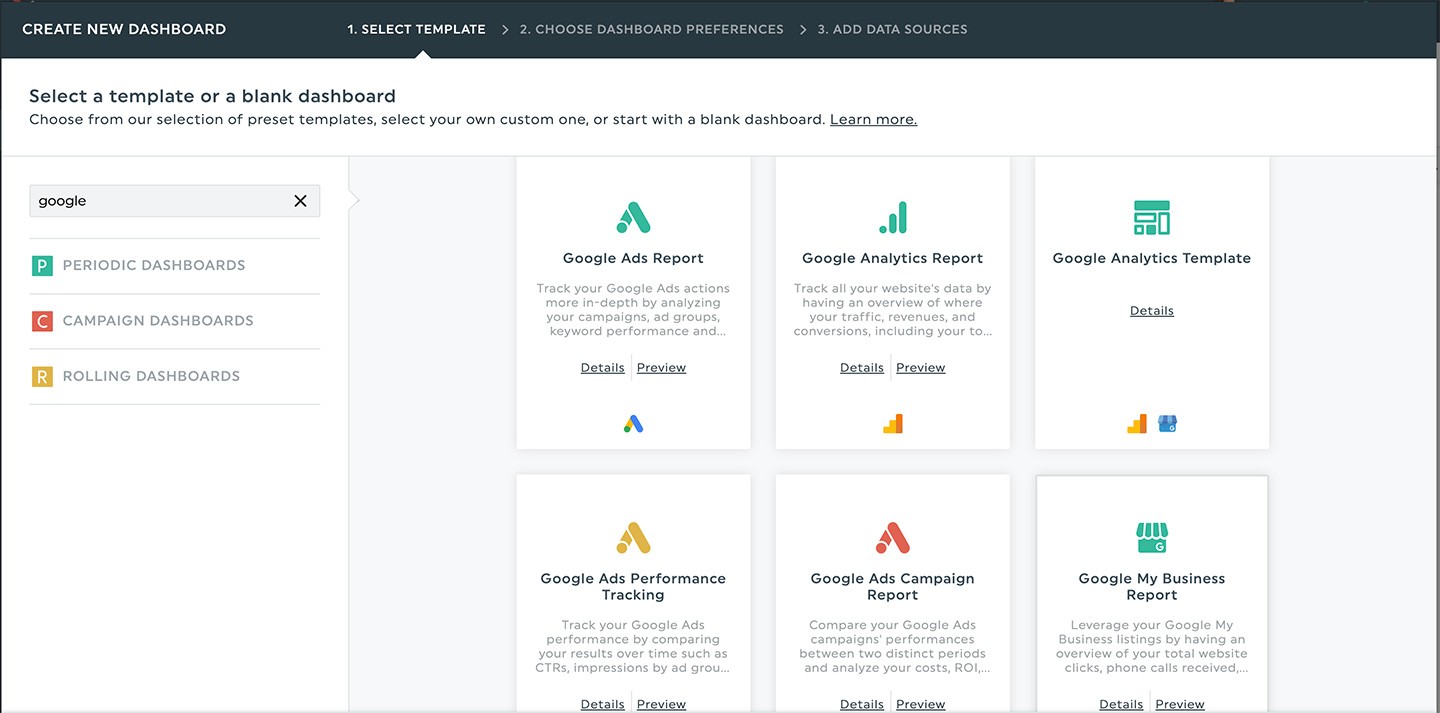Click the blue Google My Business source icon
The image size is (1440, 713).
1167,424
